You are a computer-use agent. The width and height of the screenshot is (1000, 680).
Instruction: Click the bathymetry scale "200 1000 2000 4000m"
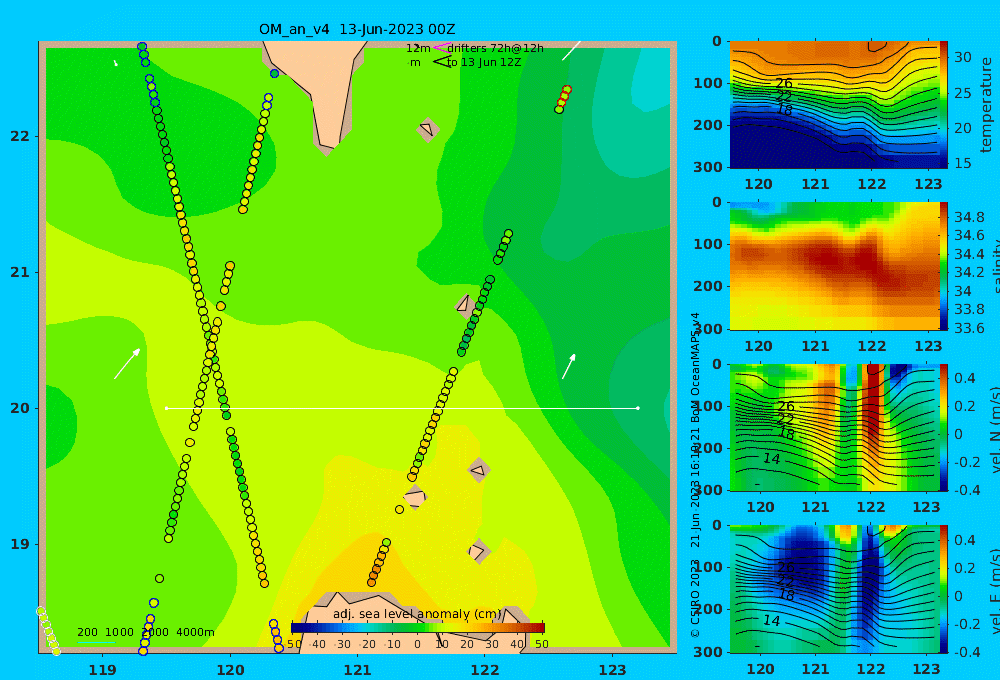point(145,632)
